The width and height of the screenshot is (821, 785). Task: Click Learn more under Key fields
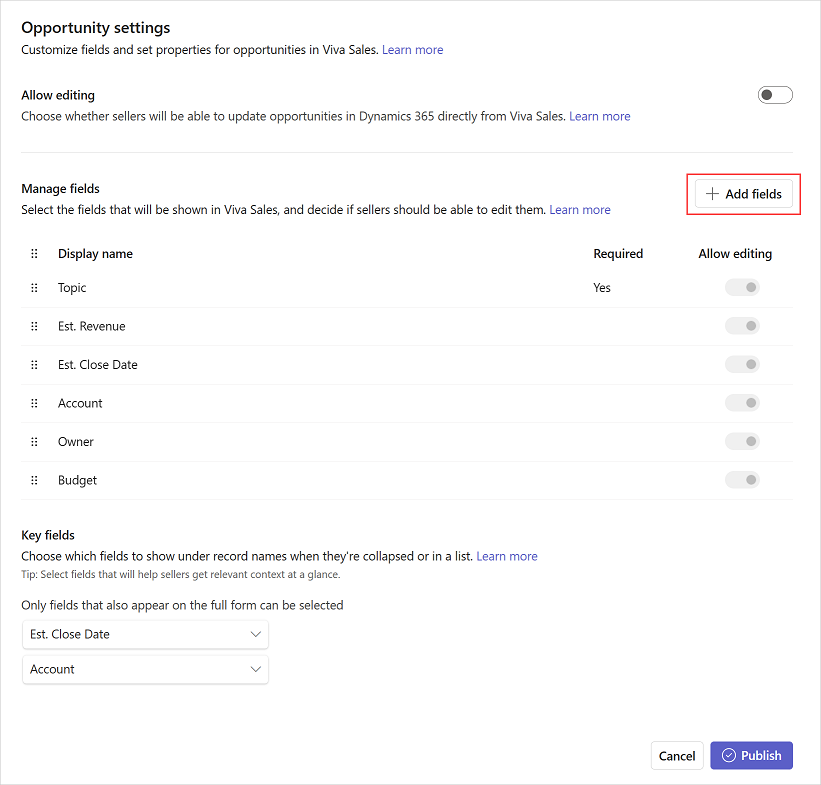507,555
